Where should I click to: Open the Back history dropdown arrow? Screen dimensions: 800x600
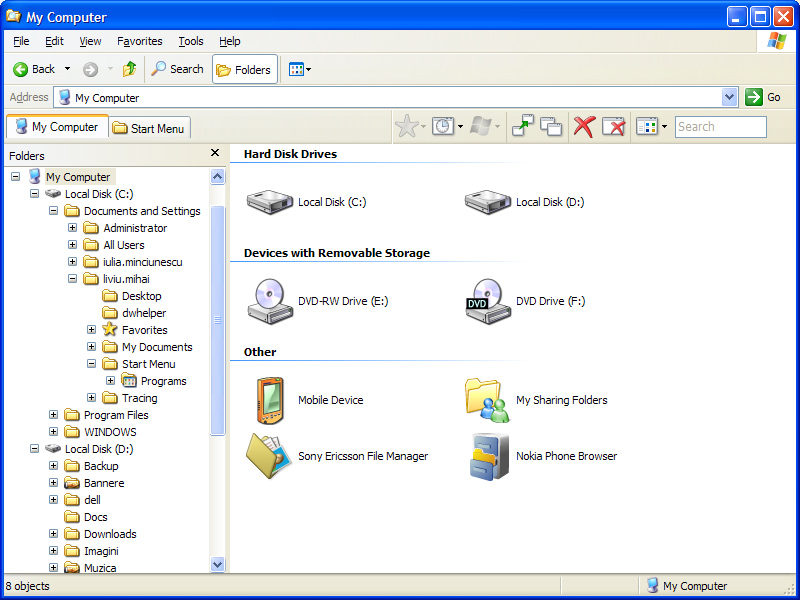pyautogui.click(x=67, y=69)
